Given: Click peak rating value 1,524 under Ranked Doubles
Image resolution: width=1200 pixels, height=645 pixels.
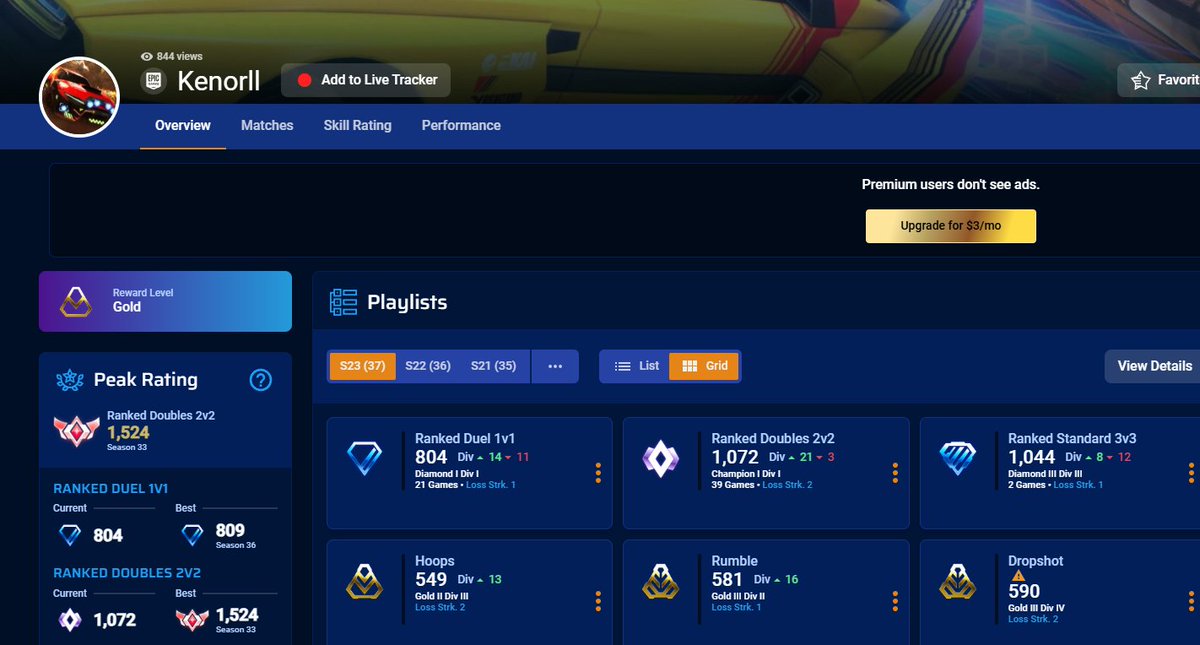Looking at the screenshot, I should click(x=128, y=432).
